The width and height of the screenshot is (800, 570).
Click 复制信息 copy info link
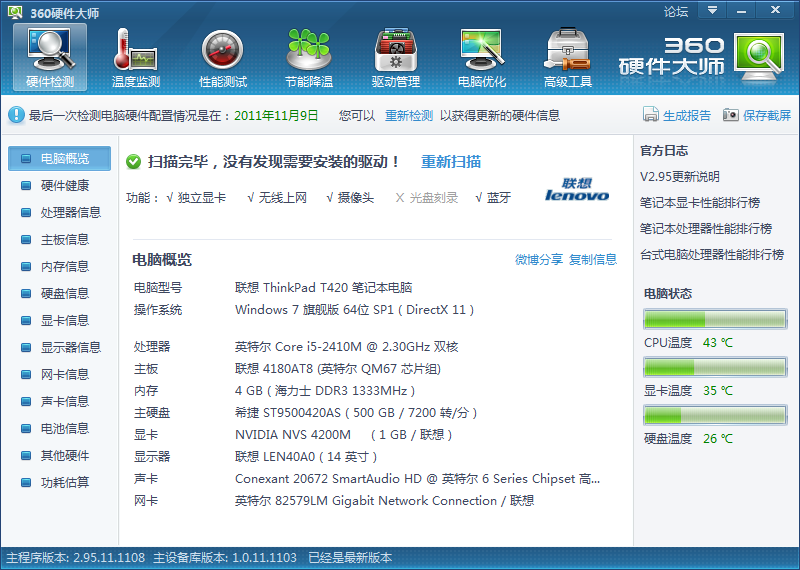[x=593, y=260]
